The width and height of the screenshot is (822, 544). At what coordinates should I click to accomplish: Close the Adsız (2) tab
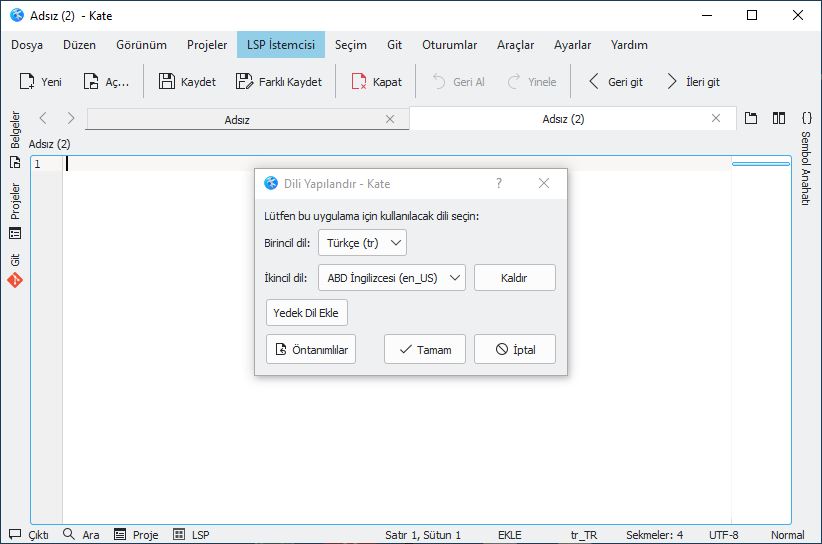pyautogui.click(x=716, y=118)
